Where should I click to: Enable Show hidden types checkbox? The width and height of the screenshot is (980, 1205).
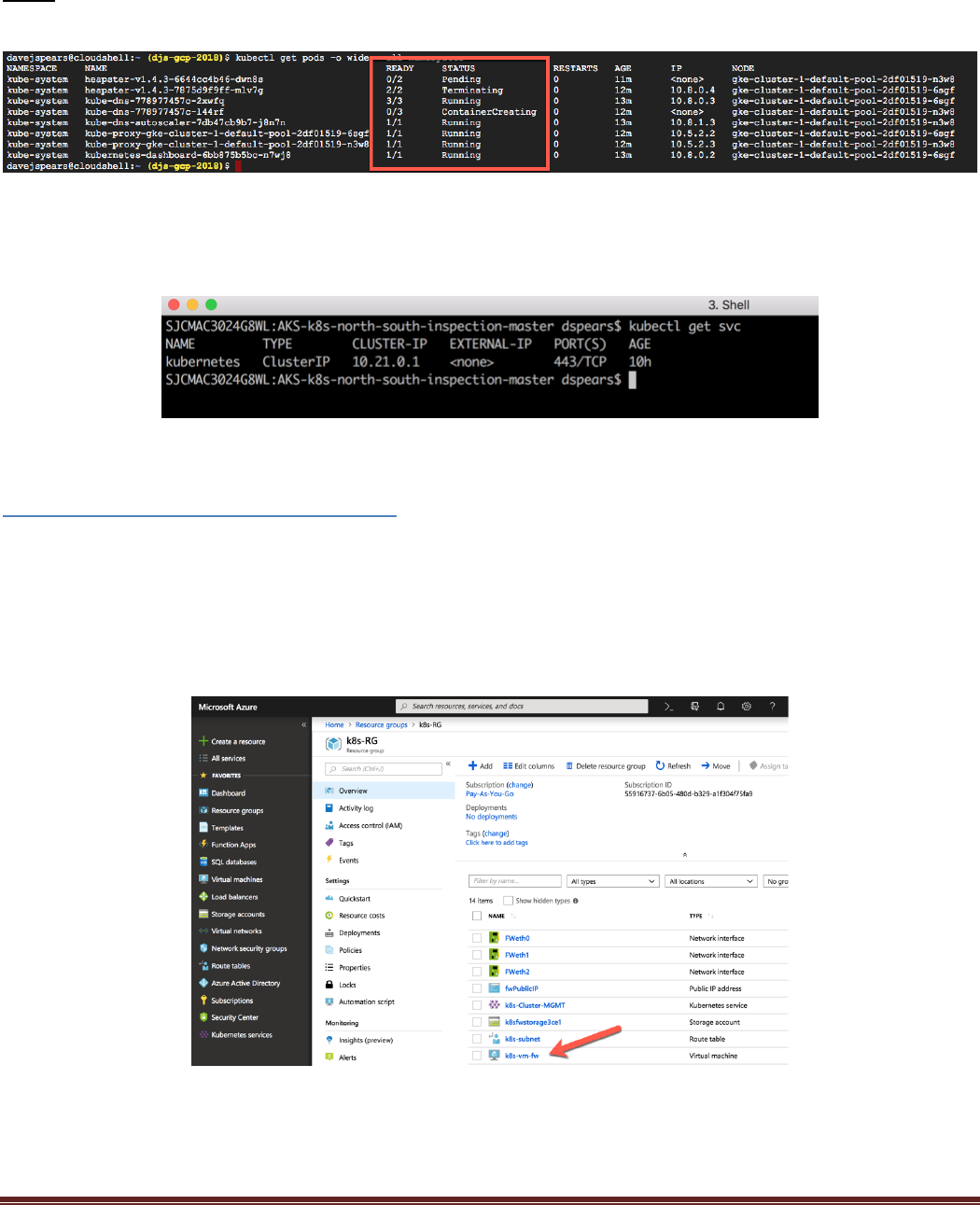(508, 901)
